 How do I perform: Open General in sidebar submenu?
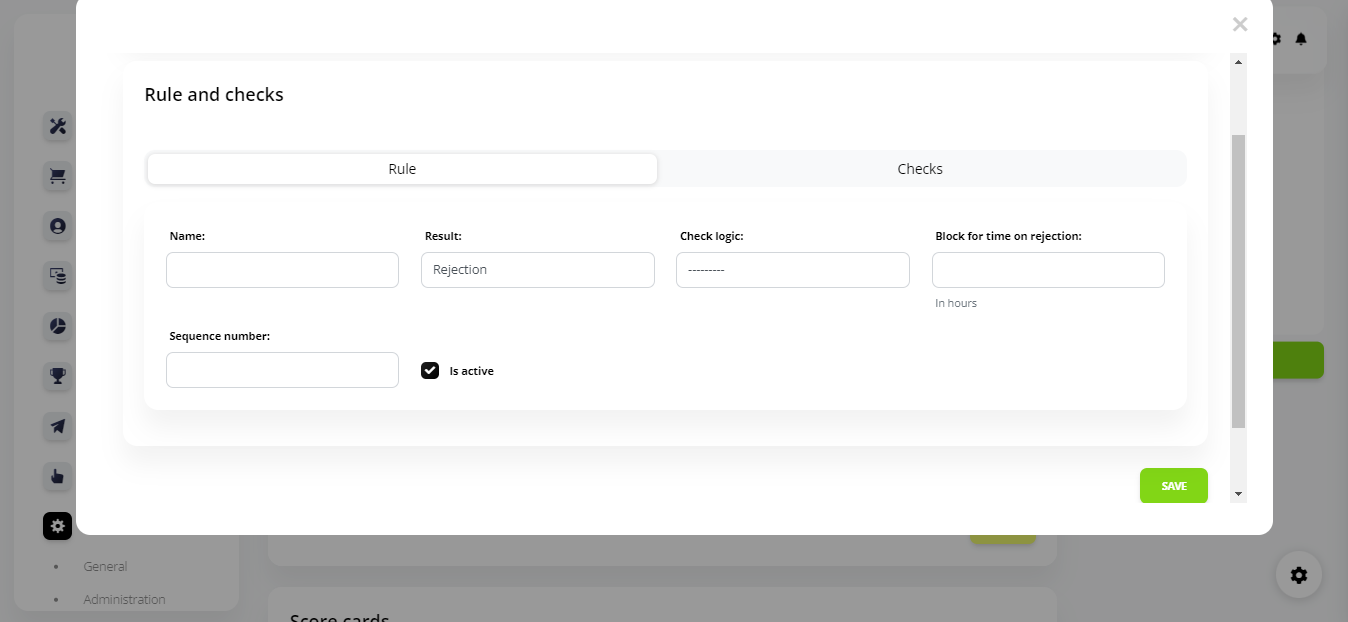105,566
